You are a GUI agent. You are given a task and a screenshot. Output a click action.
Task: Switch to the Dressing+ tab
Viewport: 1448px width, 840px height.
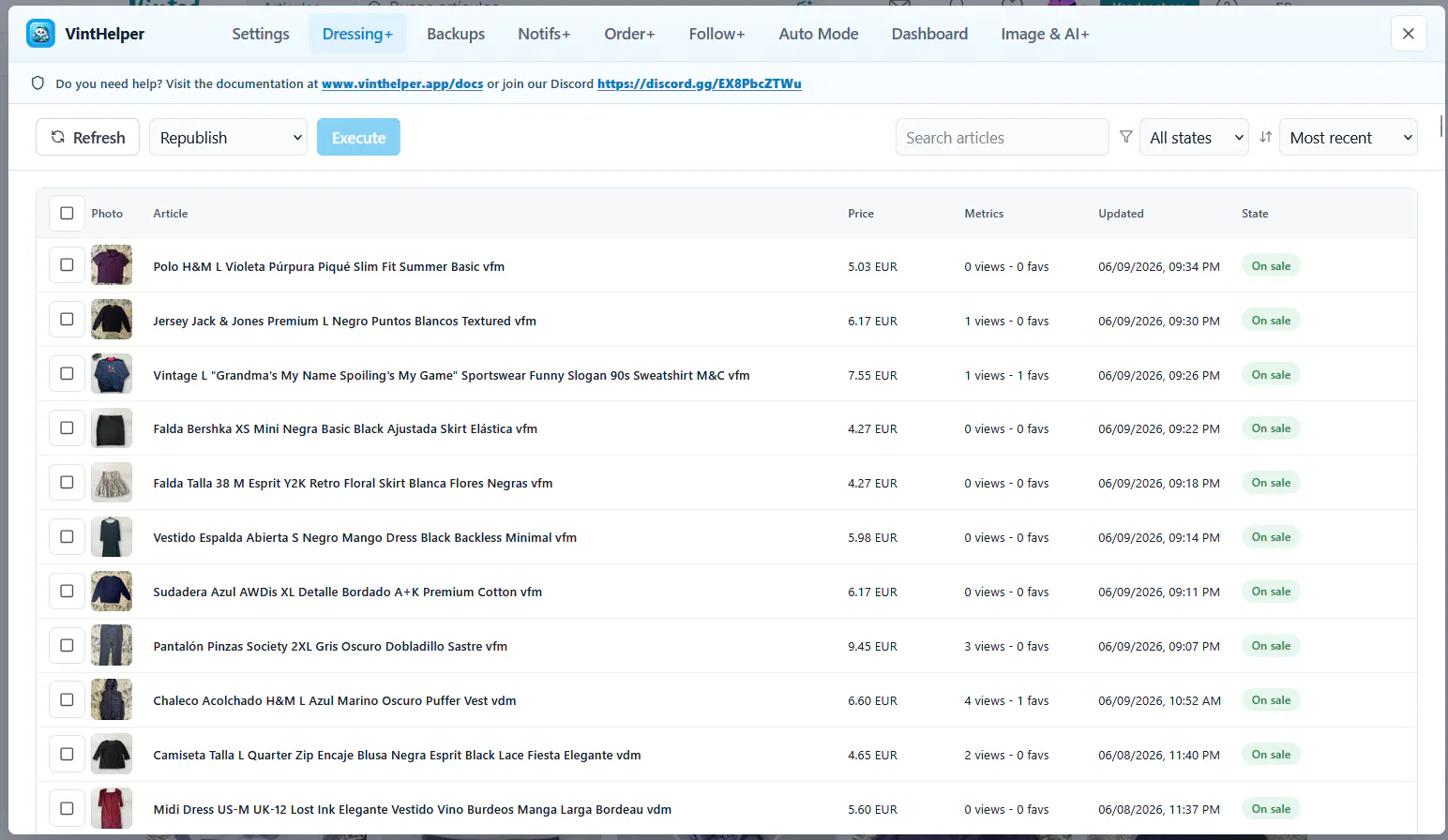point(357,34)
